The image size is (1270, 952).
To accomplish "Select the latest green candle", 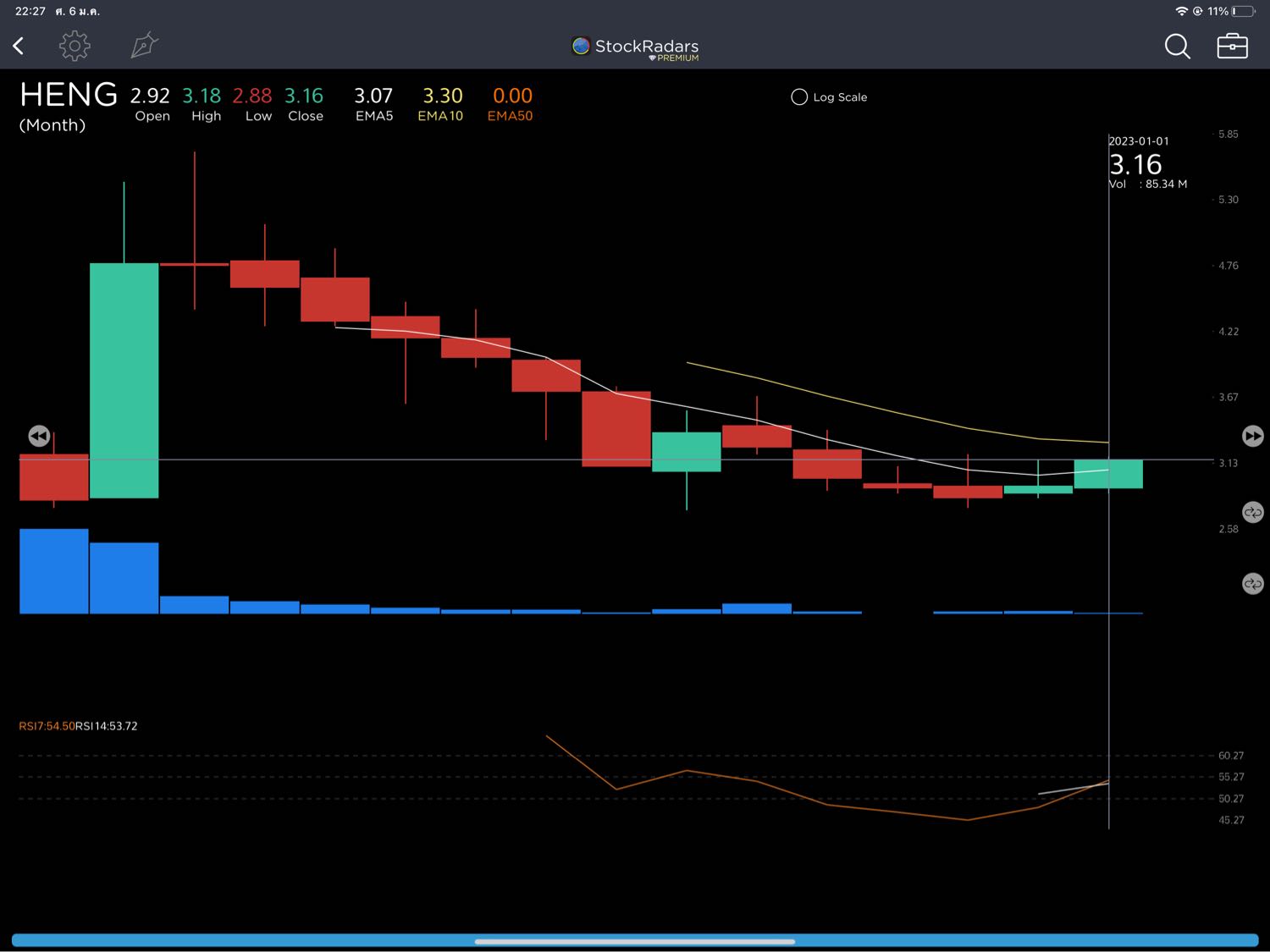I will pyautogui.click(x=1108, y=474).
